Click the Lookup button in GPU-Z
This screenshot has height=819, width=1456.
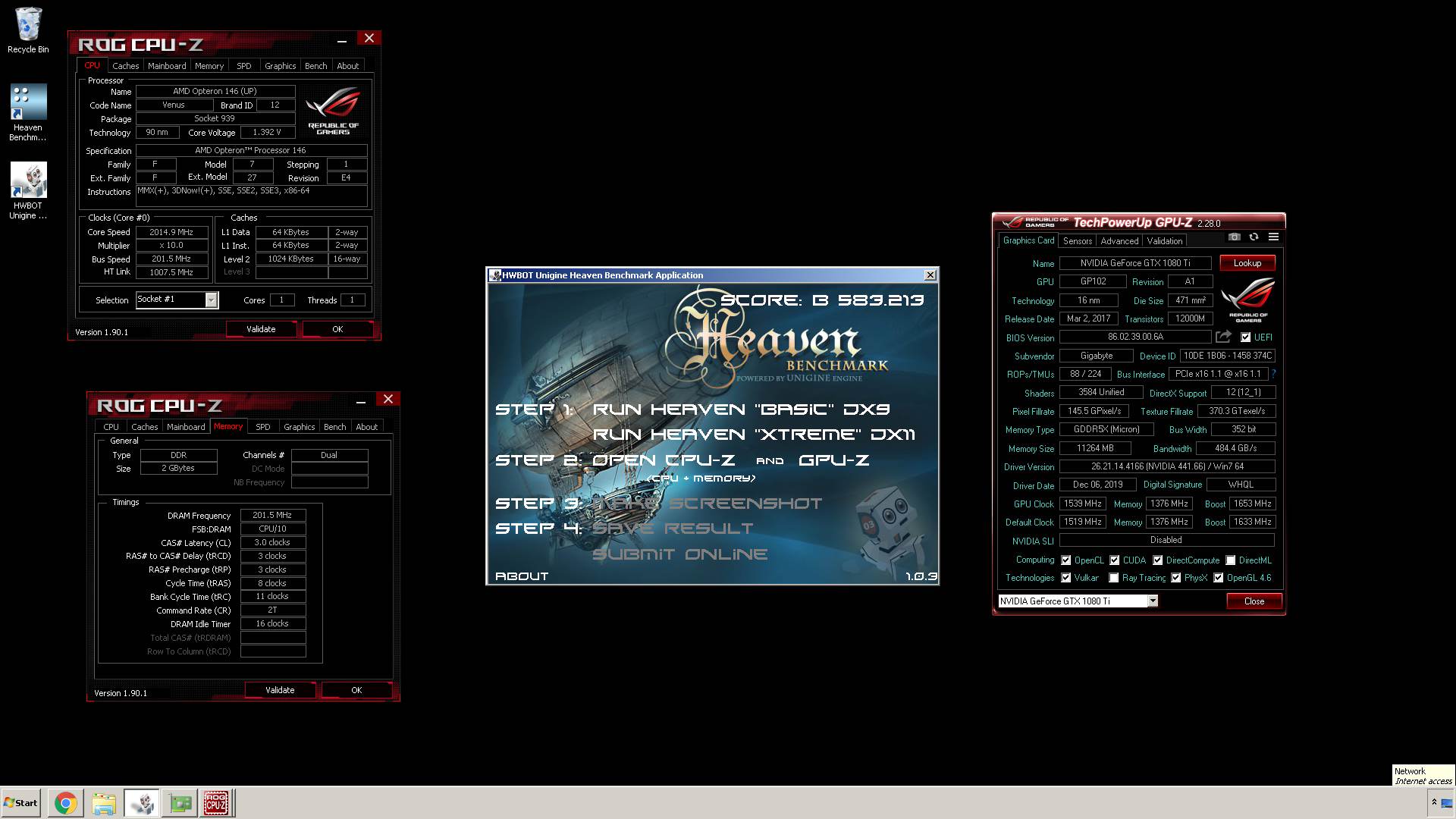tap(1247, 263)
